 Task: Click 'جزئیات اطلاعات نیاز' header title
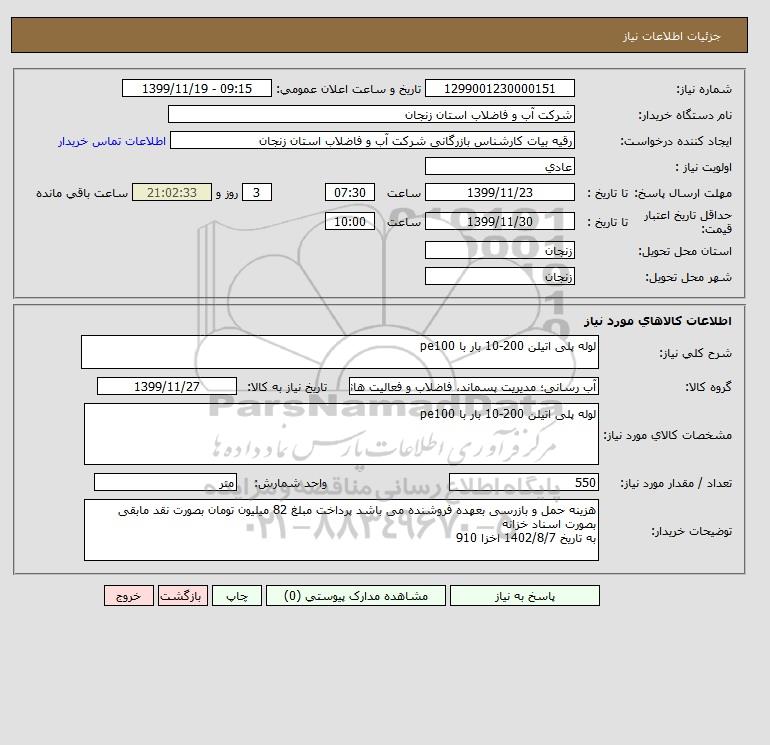(671, 36)
